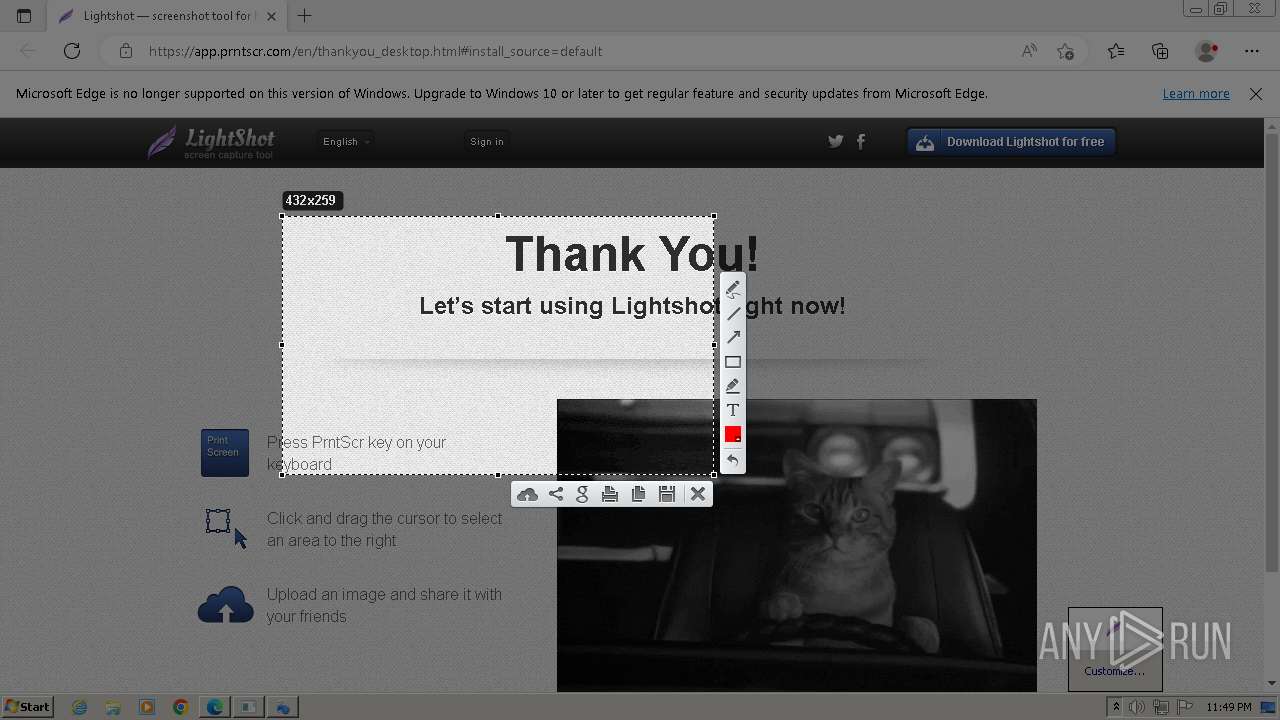Click Download Lightshot for free button
The height and width of the screenshot is (720, 1280).
click(x=1011, y=142)
